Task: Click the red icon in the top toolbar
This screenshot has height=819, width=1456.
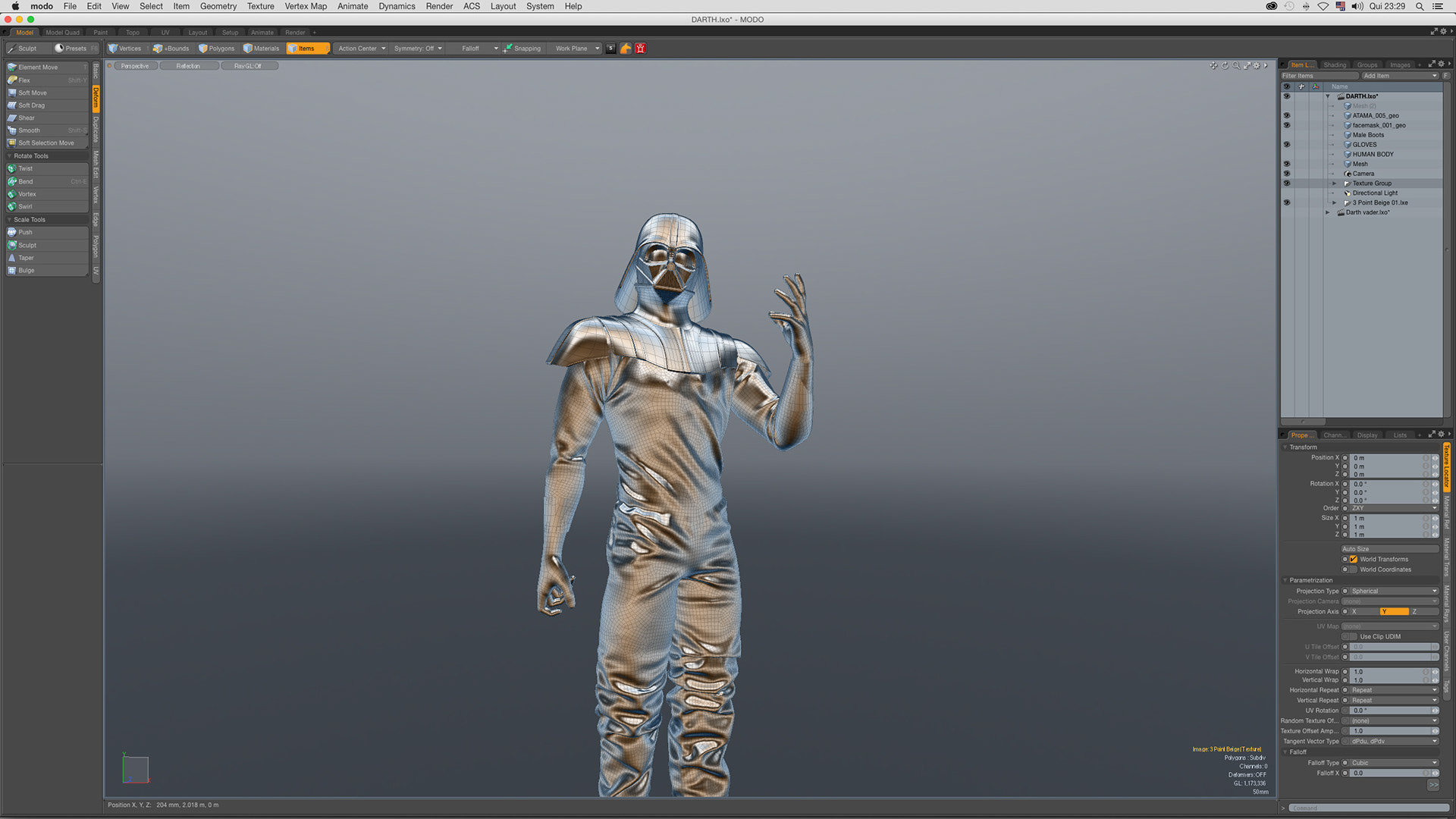Action: (x=641, y=49)
